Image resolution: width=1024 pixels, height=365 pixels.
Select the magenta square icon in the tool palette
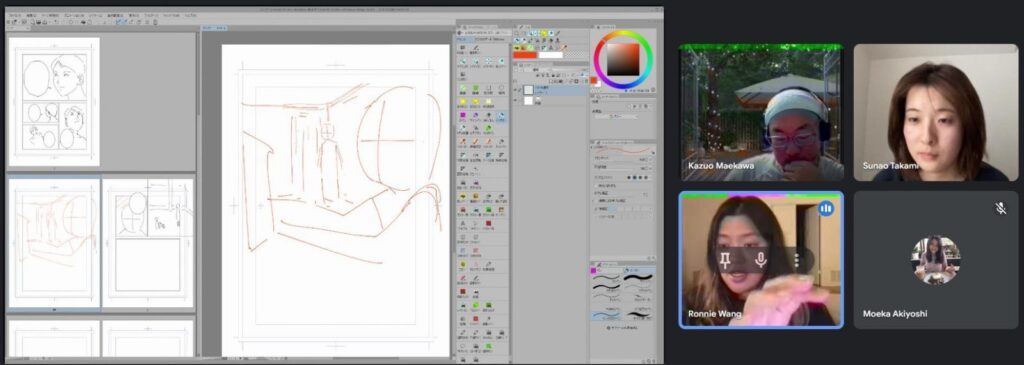[463, 116]
